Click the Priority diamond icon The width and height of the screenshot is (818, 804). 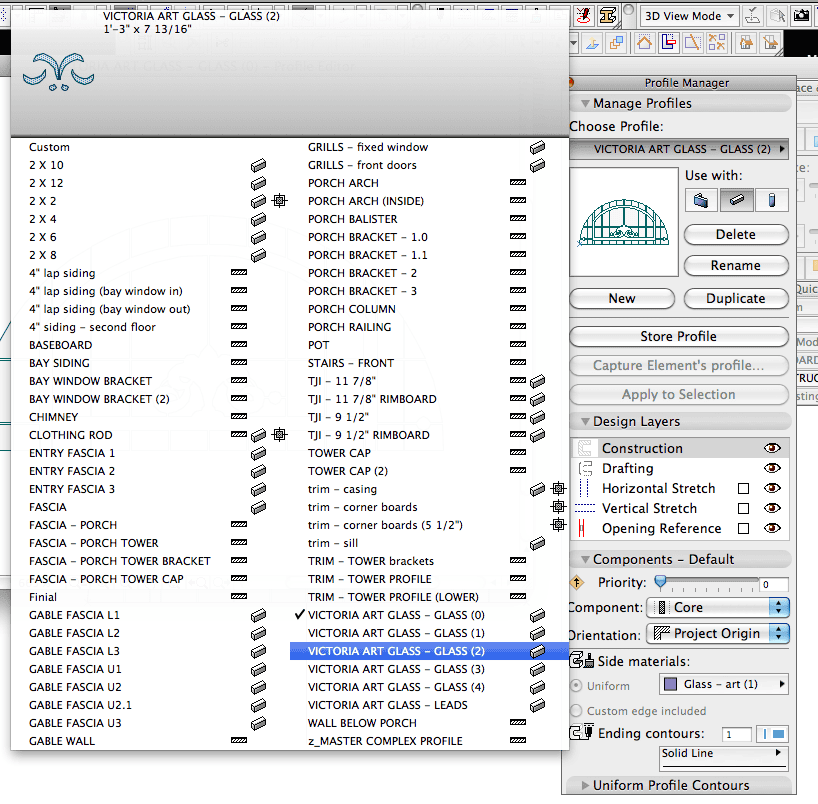click(x=577, y=582)
